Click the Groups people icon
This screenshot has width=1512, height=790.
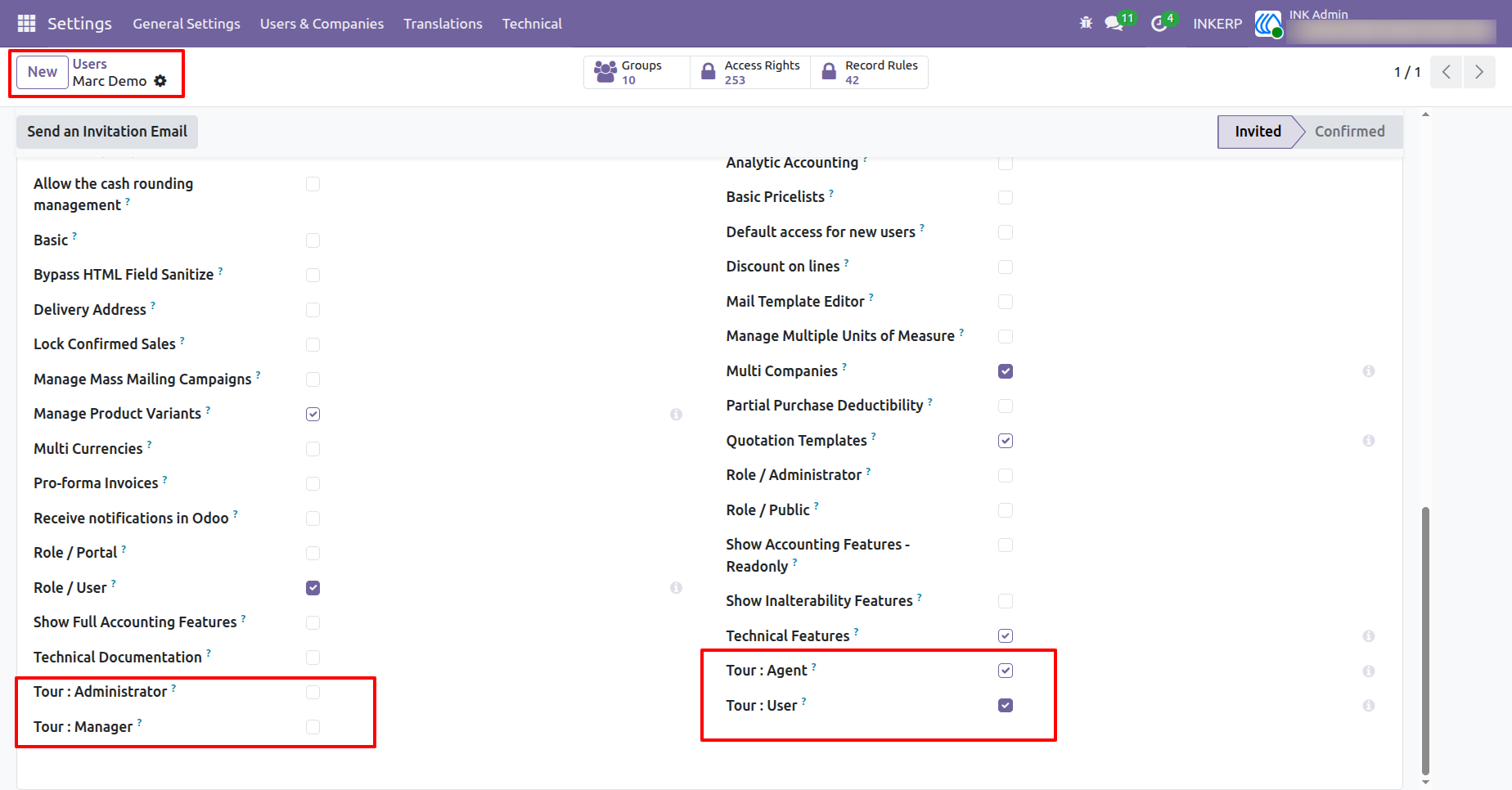click(605, 72)
